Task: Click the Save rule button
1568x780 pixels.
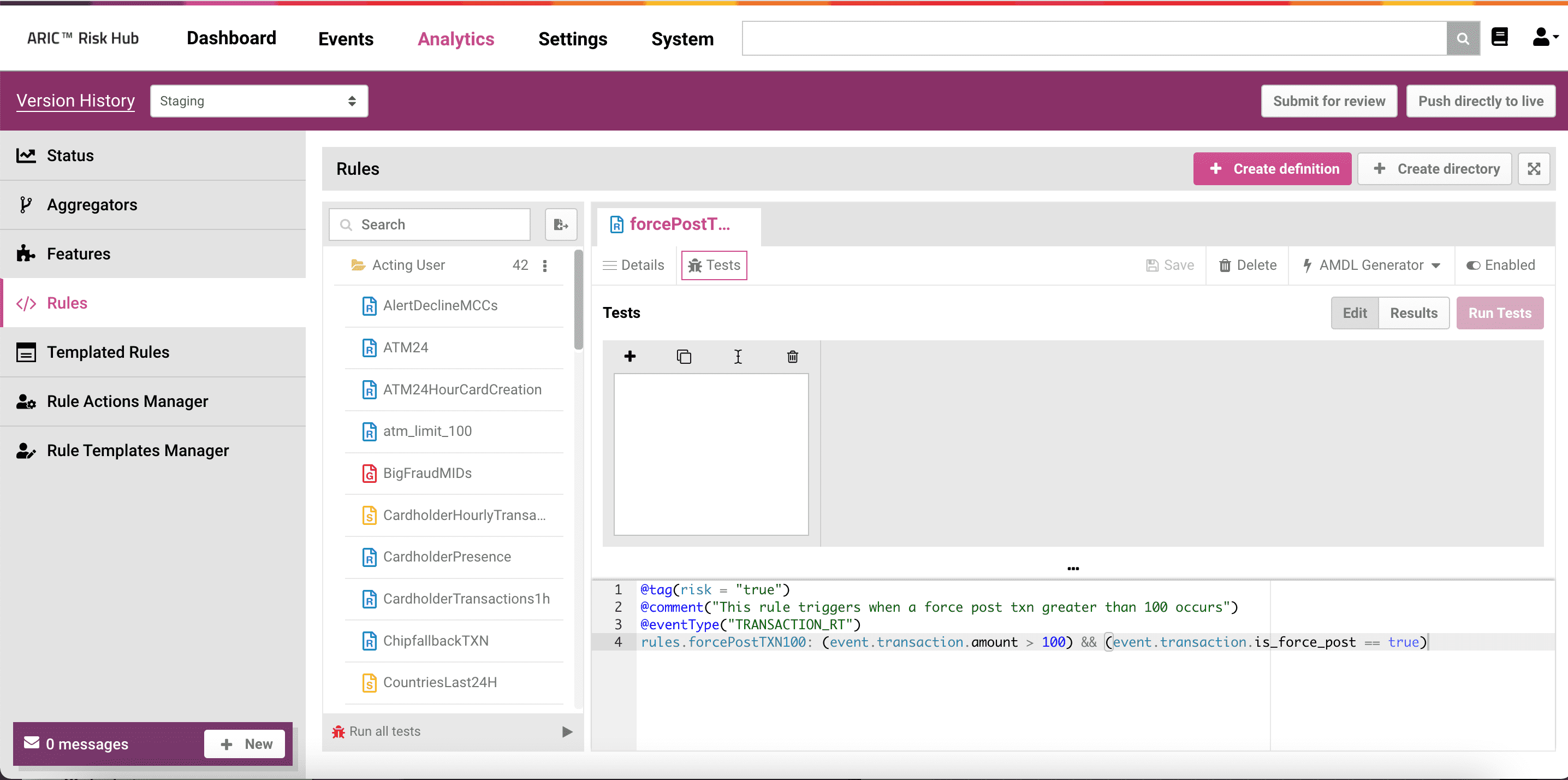Action: click(x=1169, y=265)
